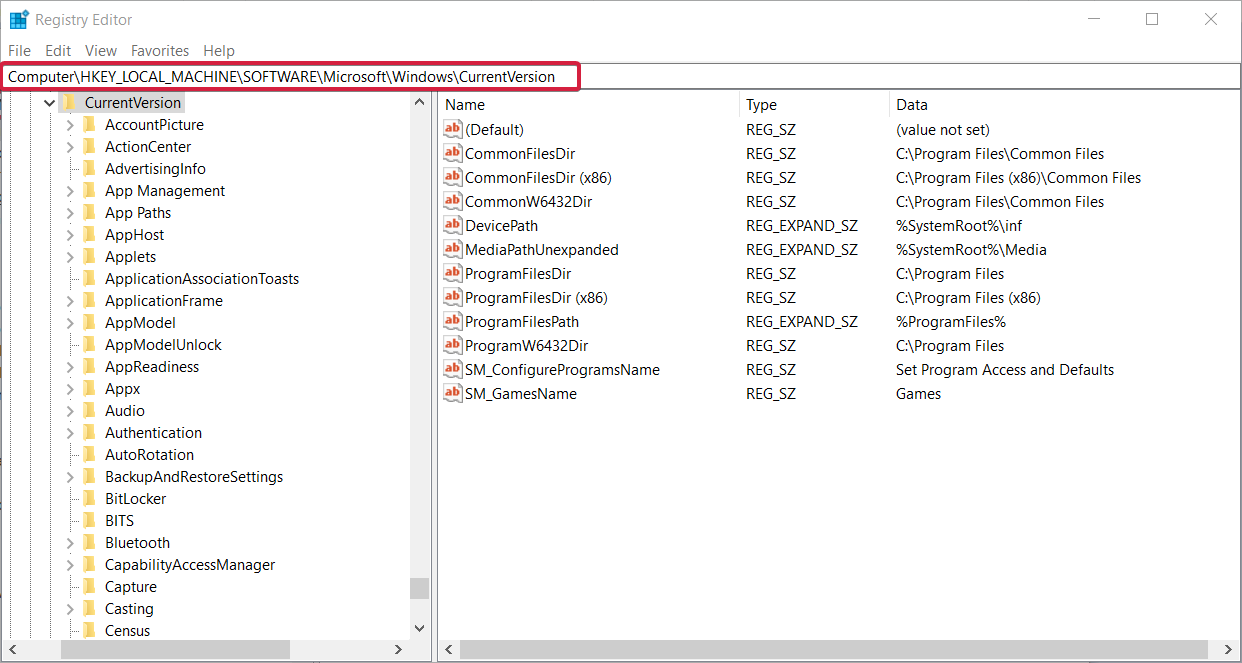
Task: Open the Edit menu
Action: (58, 50)
